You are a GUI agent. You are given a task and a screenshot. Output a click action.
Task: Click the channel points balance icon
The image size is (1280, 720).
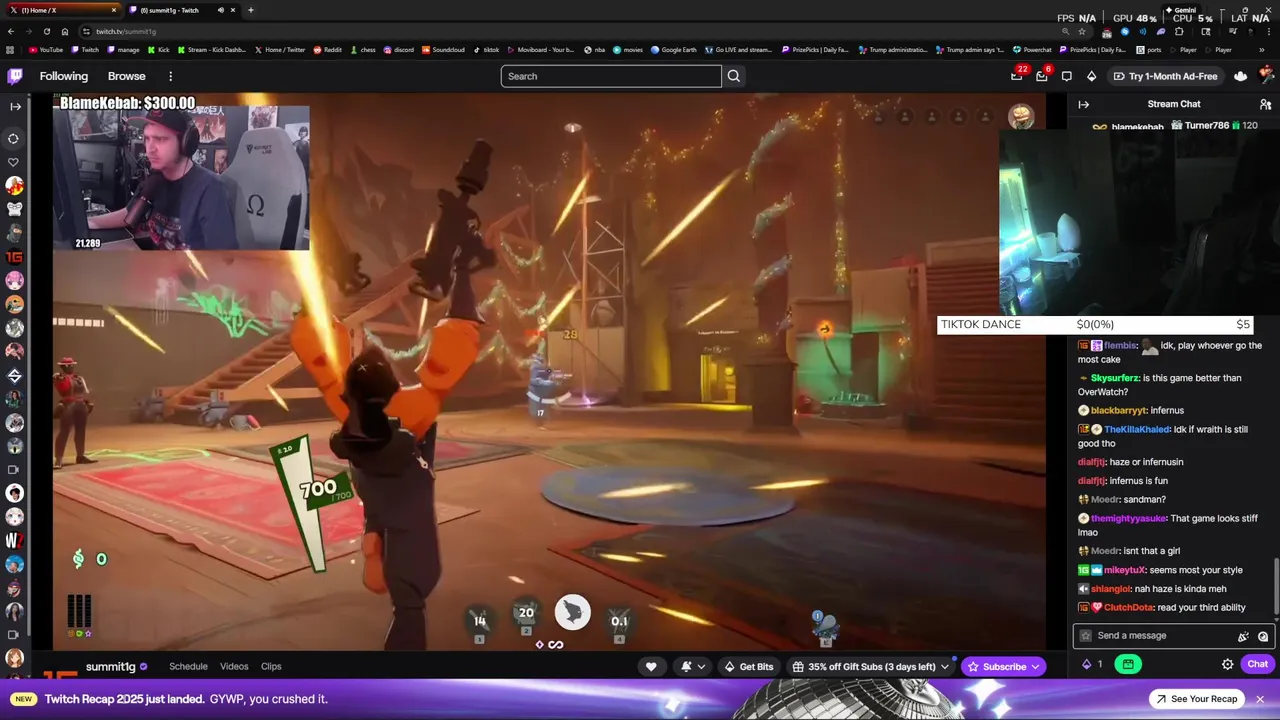pos(1093,664)
